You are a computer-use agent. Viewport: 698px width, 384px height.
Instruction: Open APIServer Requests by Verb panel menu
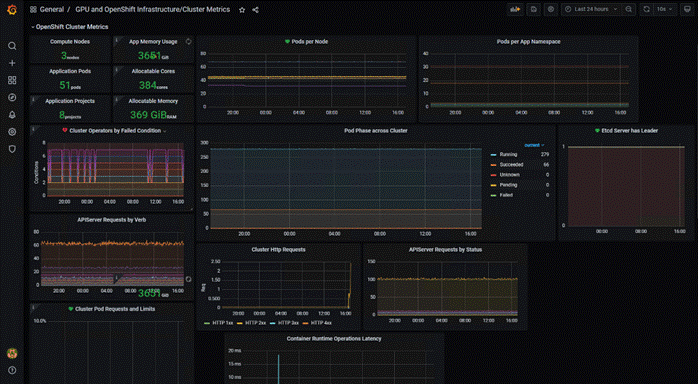click(x=111, y=220)
